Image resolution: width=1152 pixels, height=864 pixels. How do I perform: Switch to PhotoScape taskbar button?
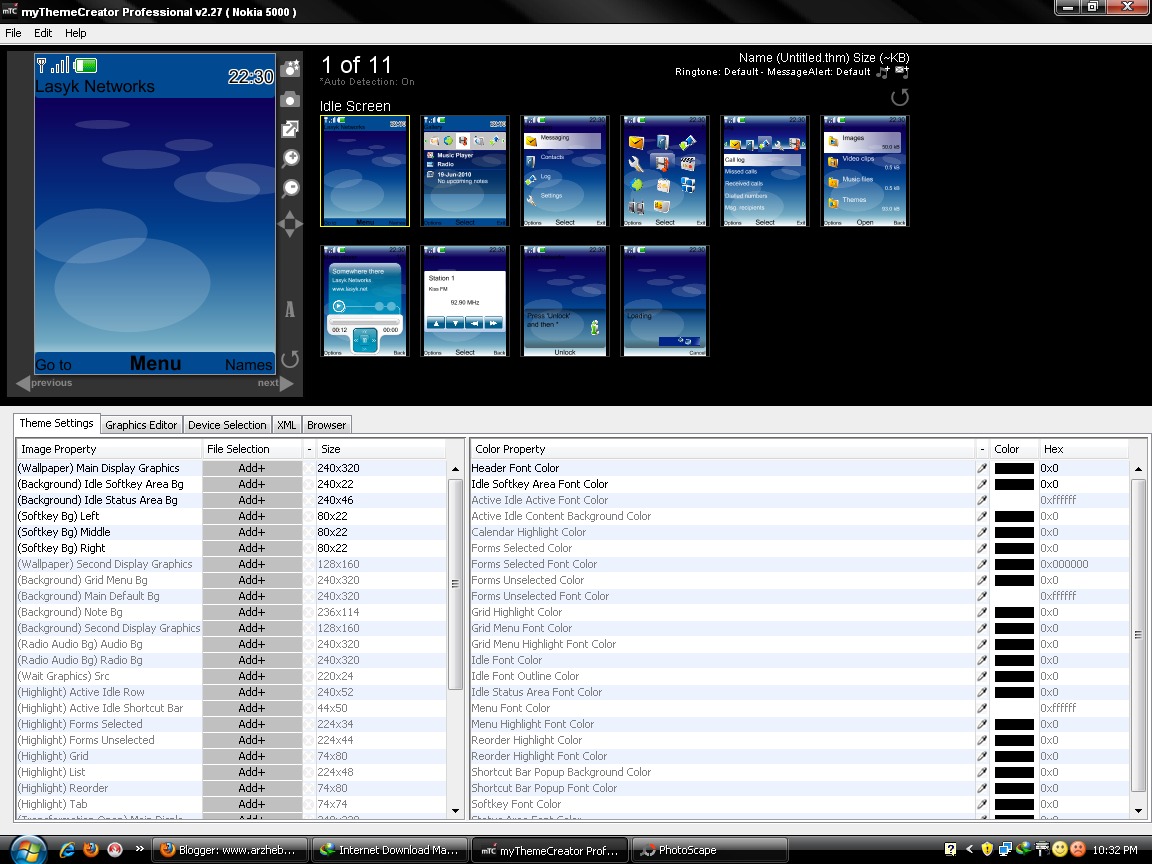pos(709,850)
